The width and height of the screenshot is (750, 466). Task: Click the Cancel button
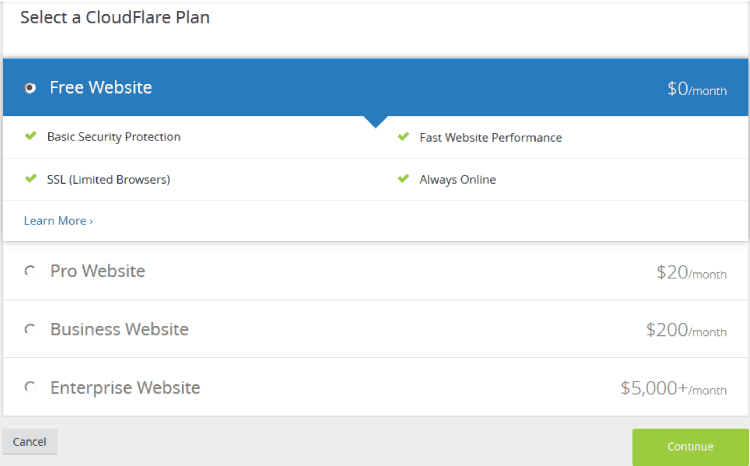tap(30, 442)
